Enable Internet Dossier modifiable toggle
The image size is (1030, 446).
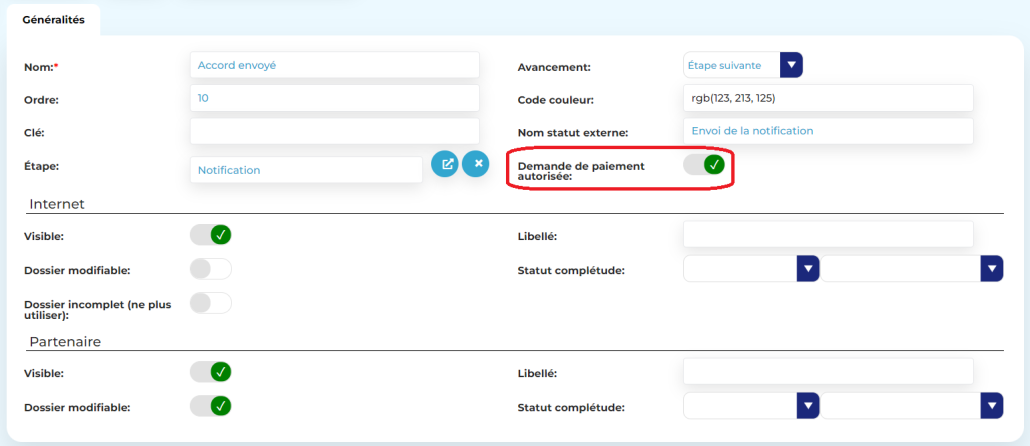pyautogui.click(x=211, y=269)
